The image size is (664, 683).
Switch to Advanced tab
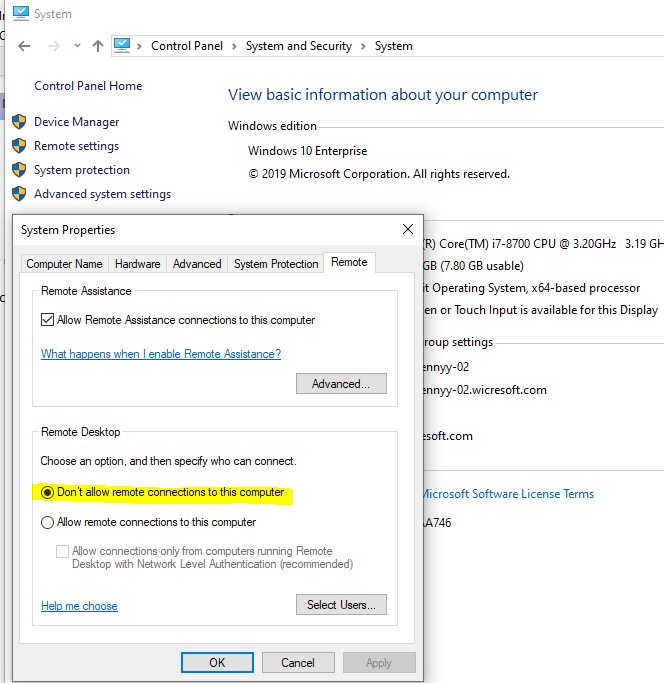click(x=197, y=264)
